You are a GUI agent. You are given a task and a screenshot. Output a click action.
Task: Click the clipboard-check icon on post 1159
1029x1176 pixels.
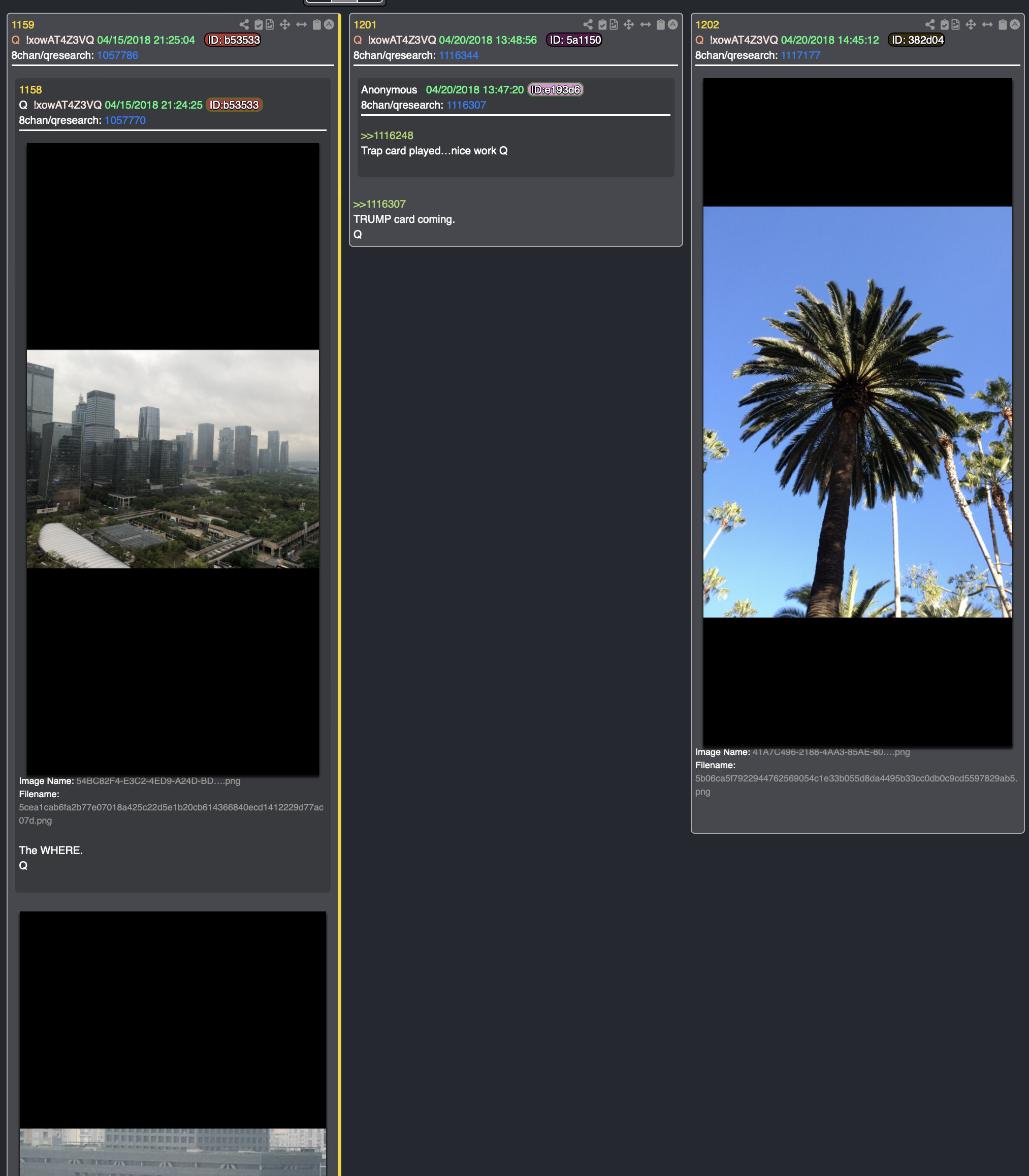coord(259,25)
